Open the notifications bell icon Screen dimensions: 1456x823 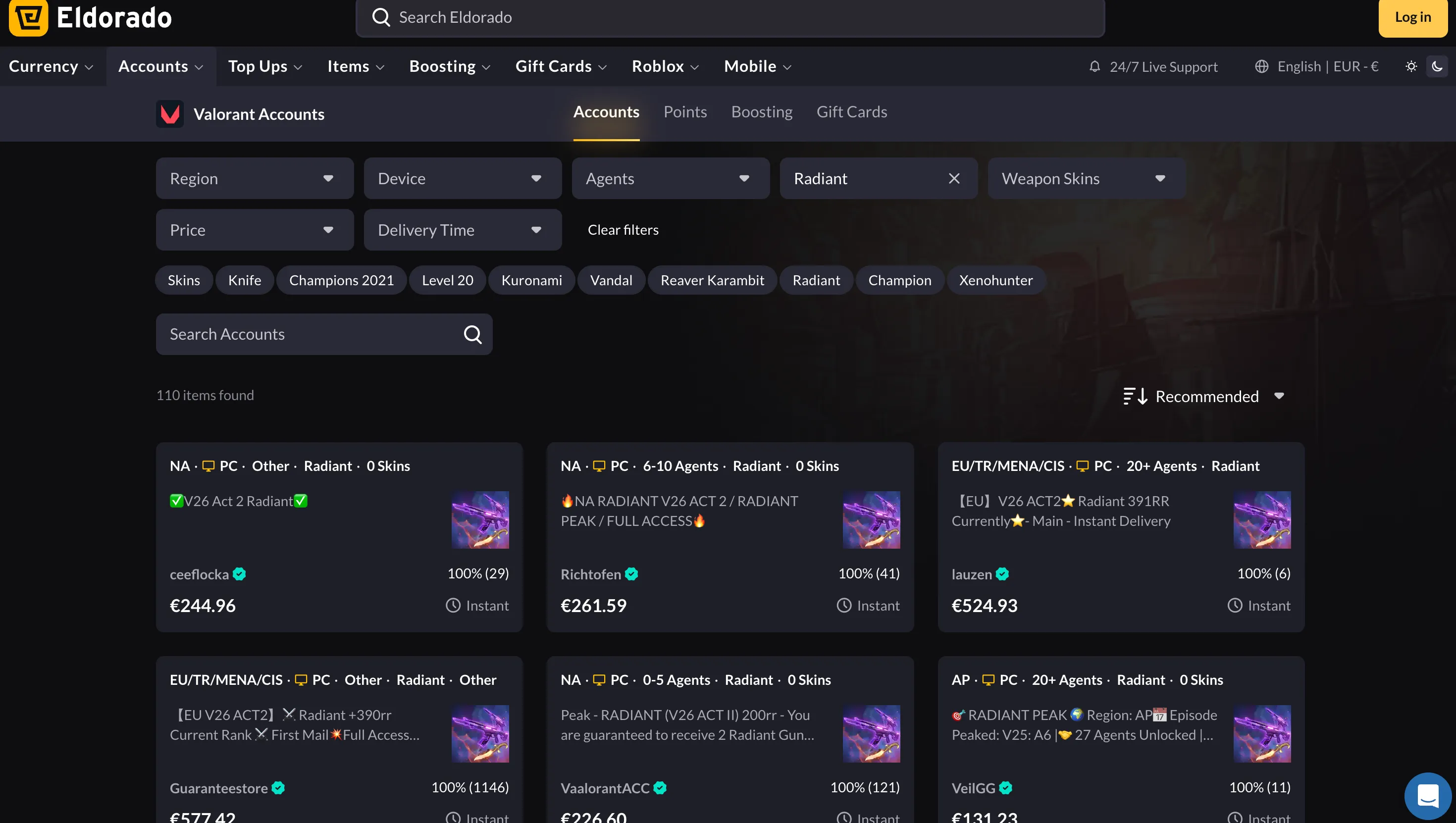(x=1095, y=66)
